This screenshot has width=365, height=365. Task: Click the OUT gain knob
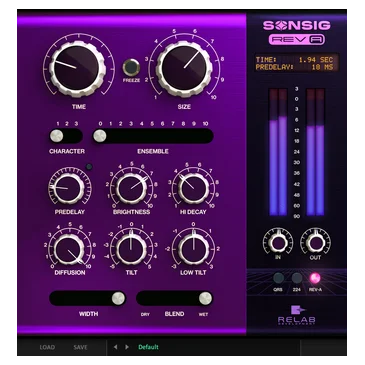coord(315,242)
